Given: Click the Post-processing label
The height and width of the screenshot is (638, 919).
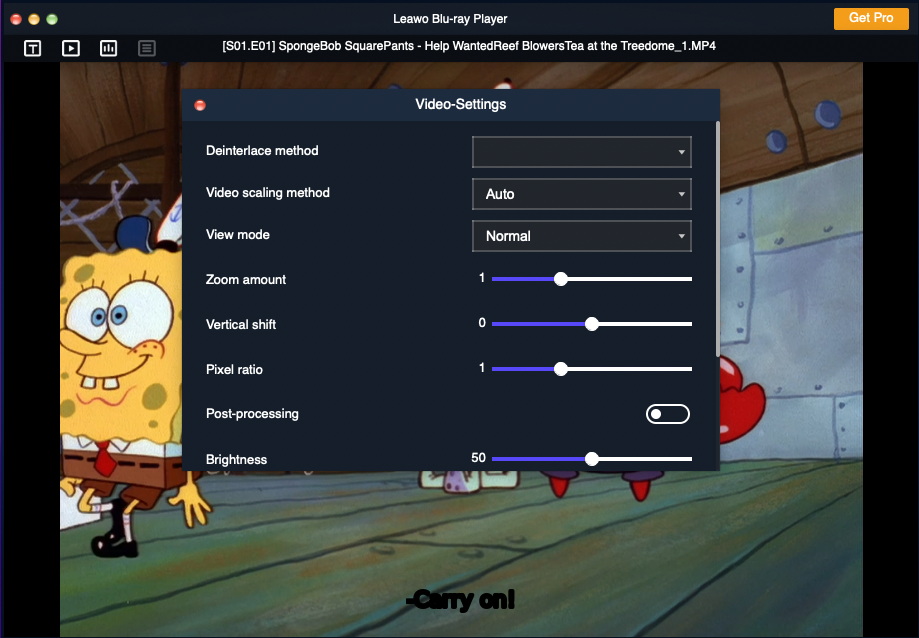Looking at the screenshot, I should click(x=252, y=414).
